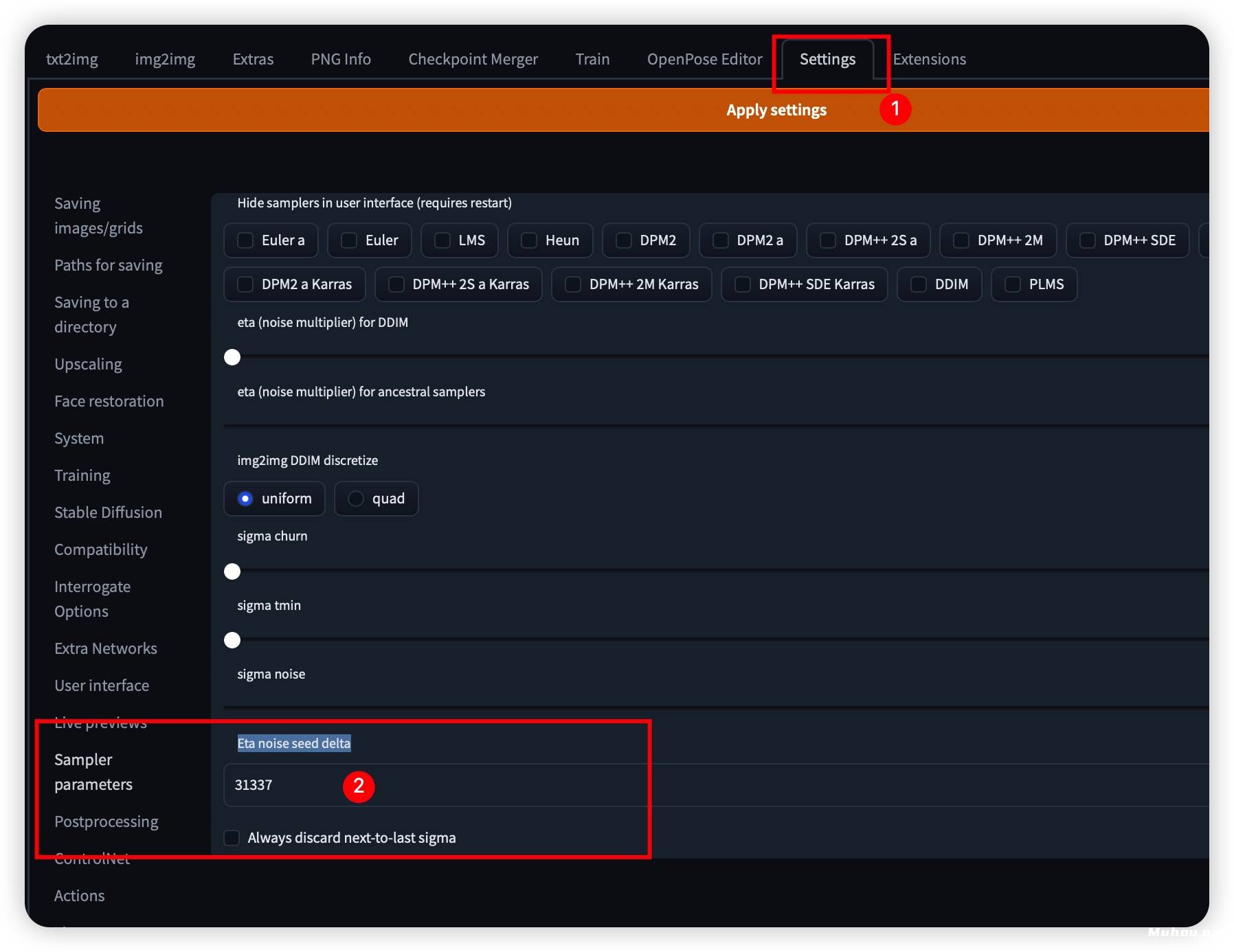This screenshot has height=952, width=1234.
Task: Tick the Heun sampler checkbox
Action: click(529, 240)
